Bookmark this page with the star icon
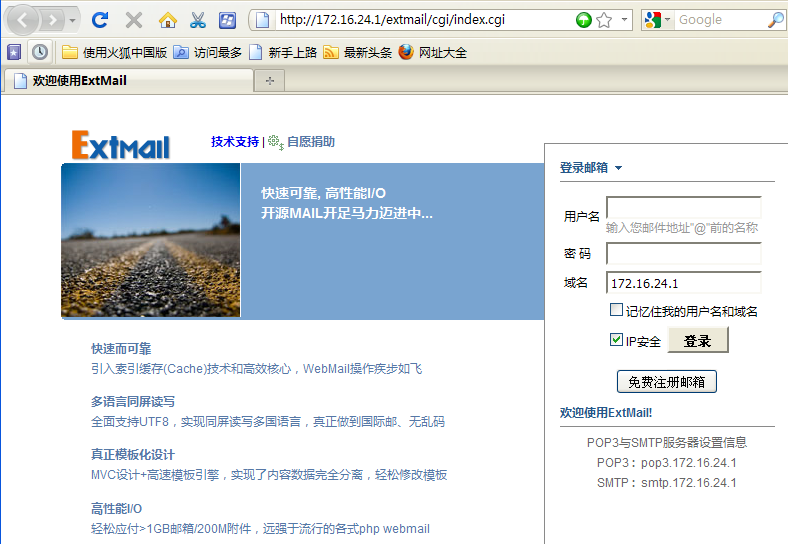The image size is (788, 544). click(x=604, y=20)
